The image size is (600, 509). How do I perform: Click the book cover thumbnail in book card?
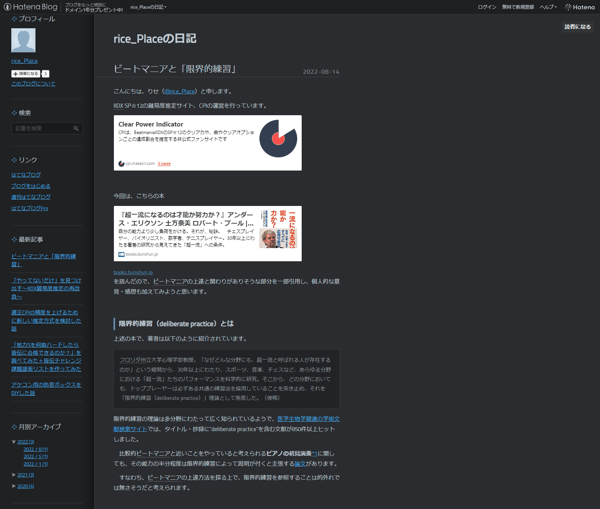pos(278,229)
